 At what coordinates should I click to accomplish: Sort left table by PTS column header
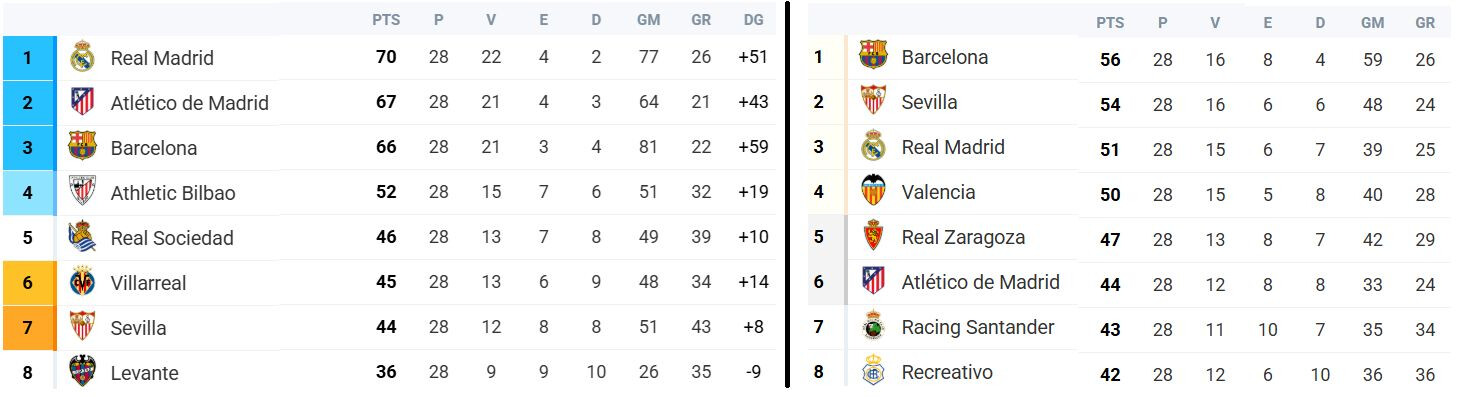[385, 19]
